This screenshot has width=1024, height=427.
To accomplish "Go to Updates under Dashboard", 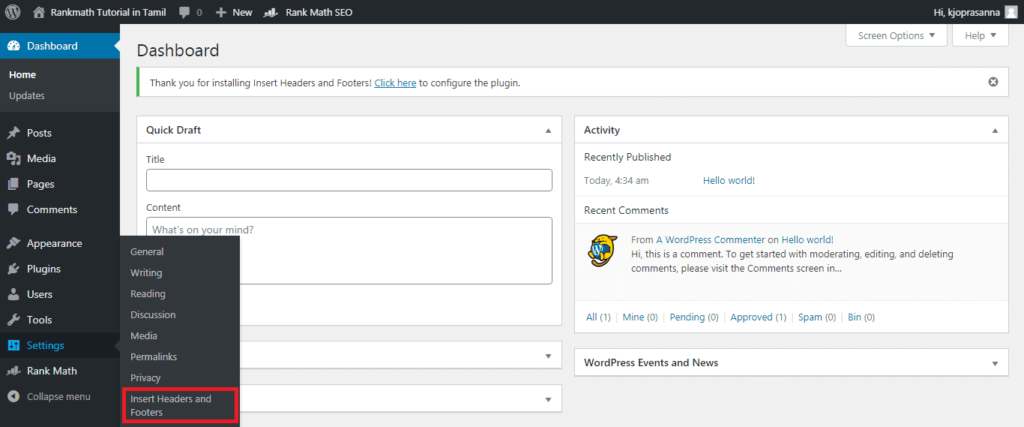I will (27, 95).
